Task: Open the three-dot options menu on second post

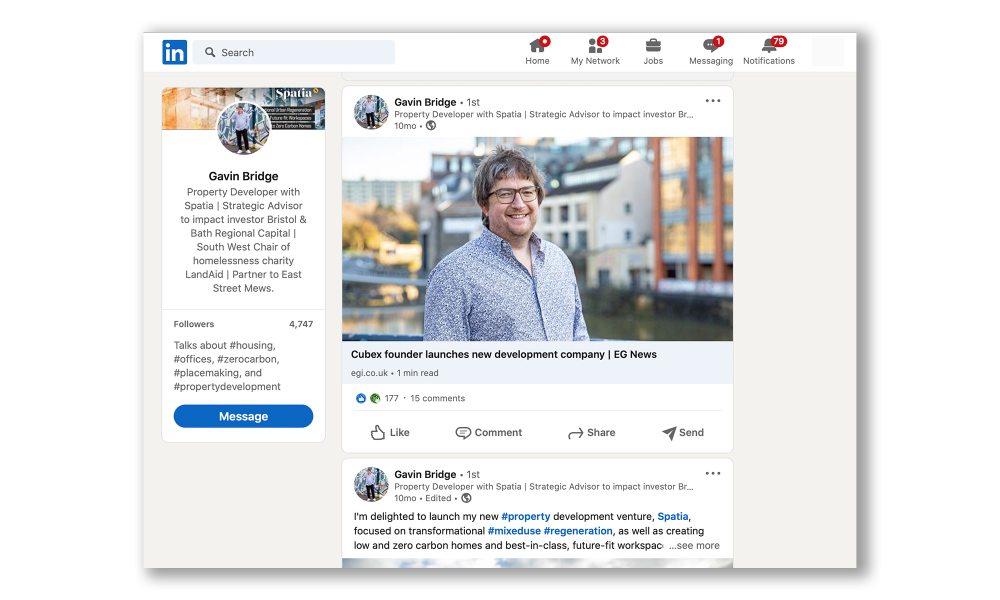Action: click(712, 472)
